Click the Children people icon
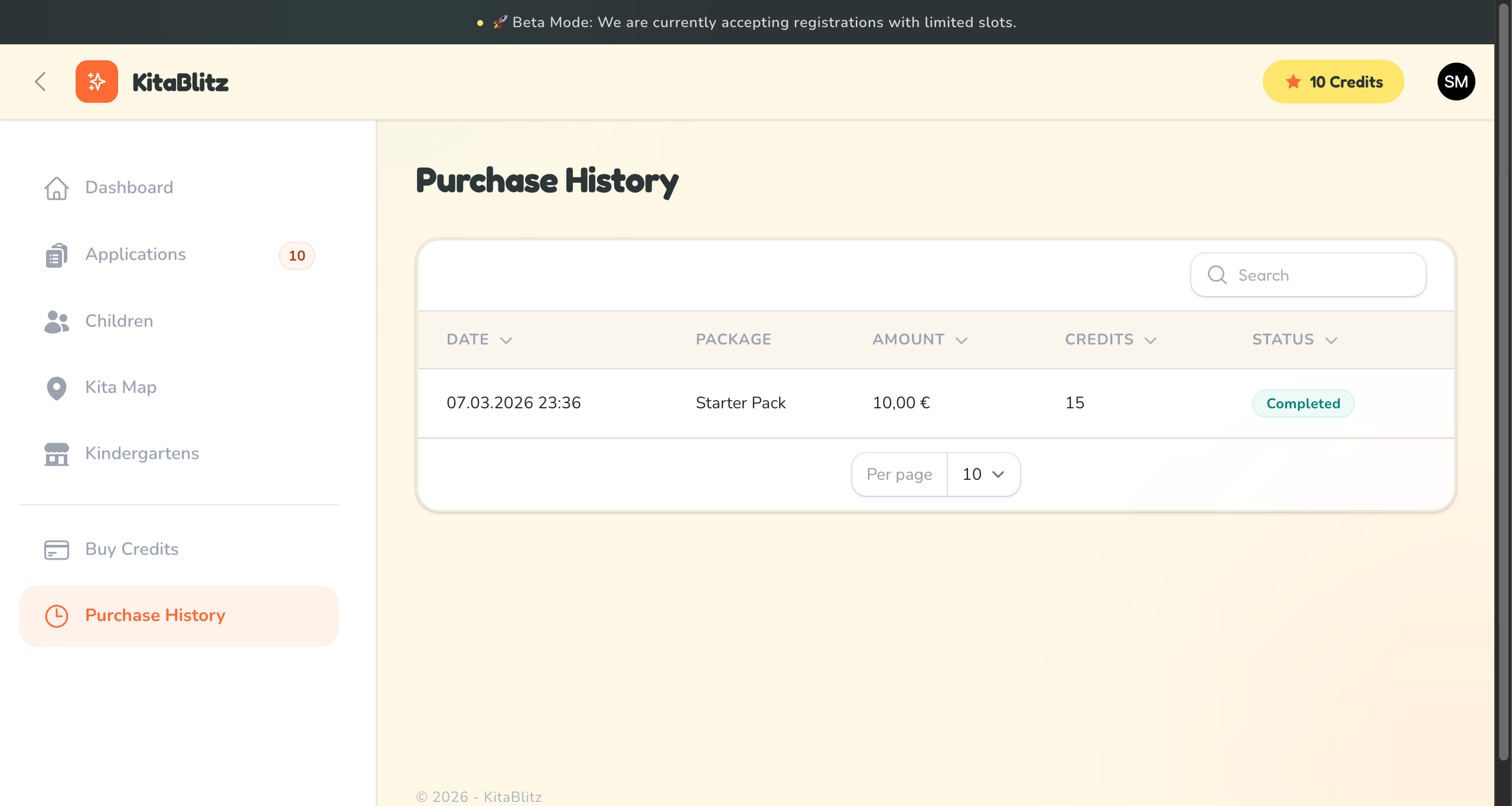This screenshot has width=1512, height=806. click(x=57, y=321)
